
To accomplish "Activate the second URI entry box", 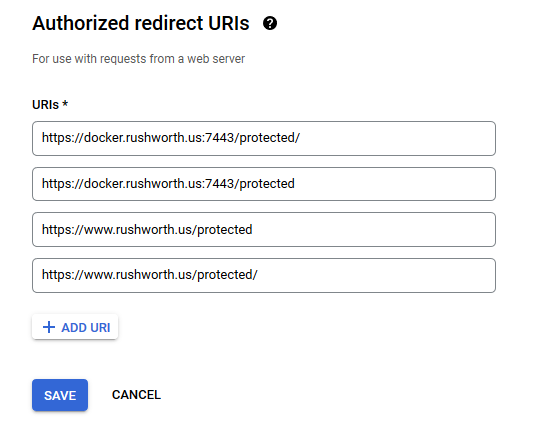I will coord(264,184).
